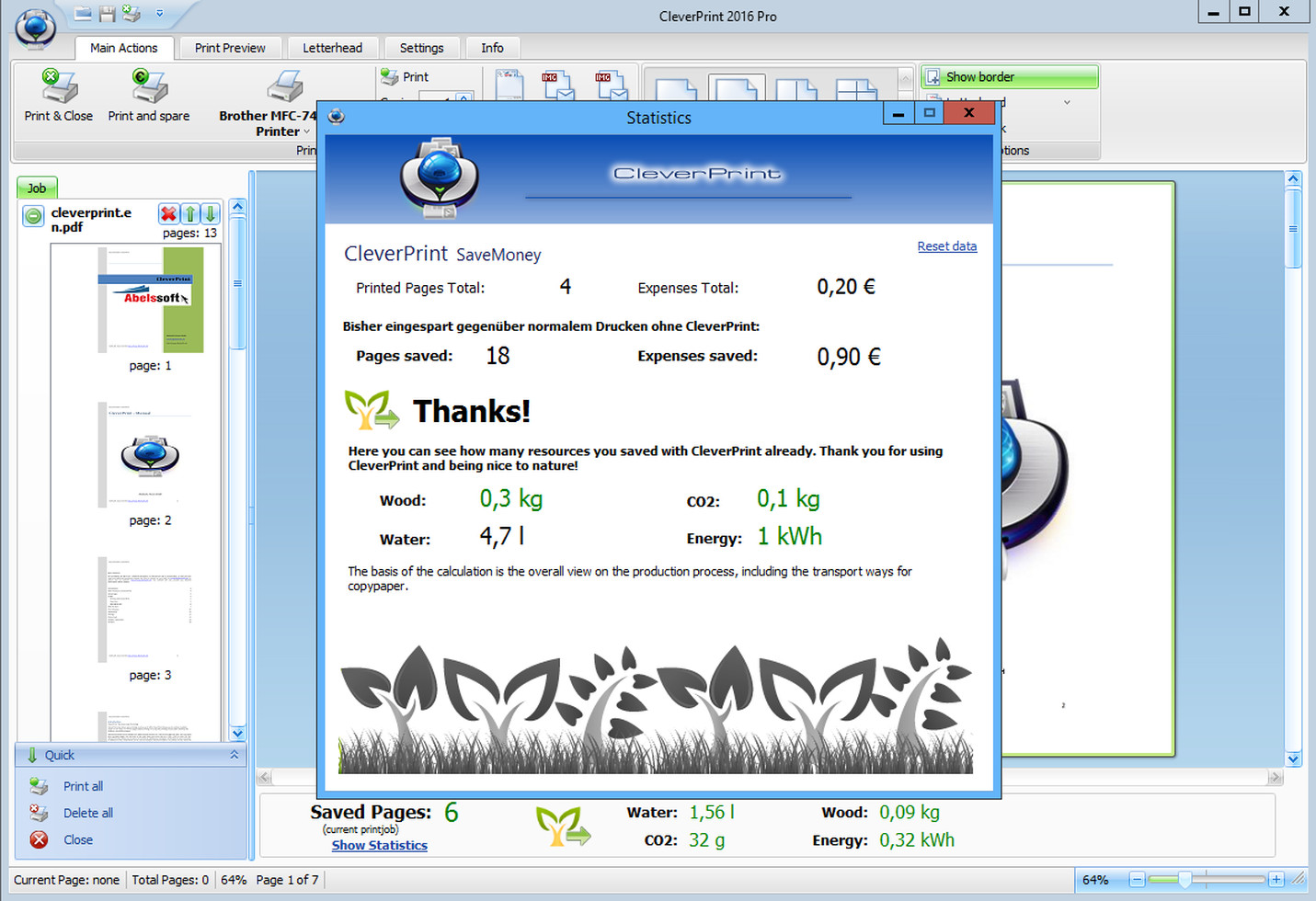Click the quick access printer icon
This screenshot has width=1316, height=901.
click(132, 14)
